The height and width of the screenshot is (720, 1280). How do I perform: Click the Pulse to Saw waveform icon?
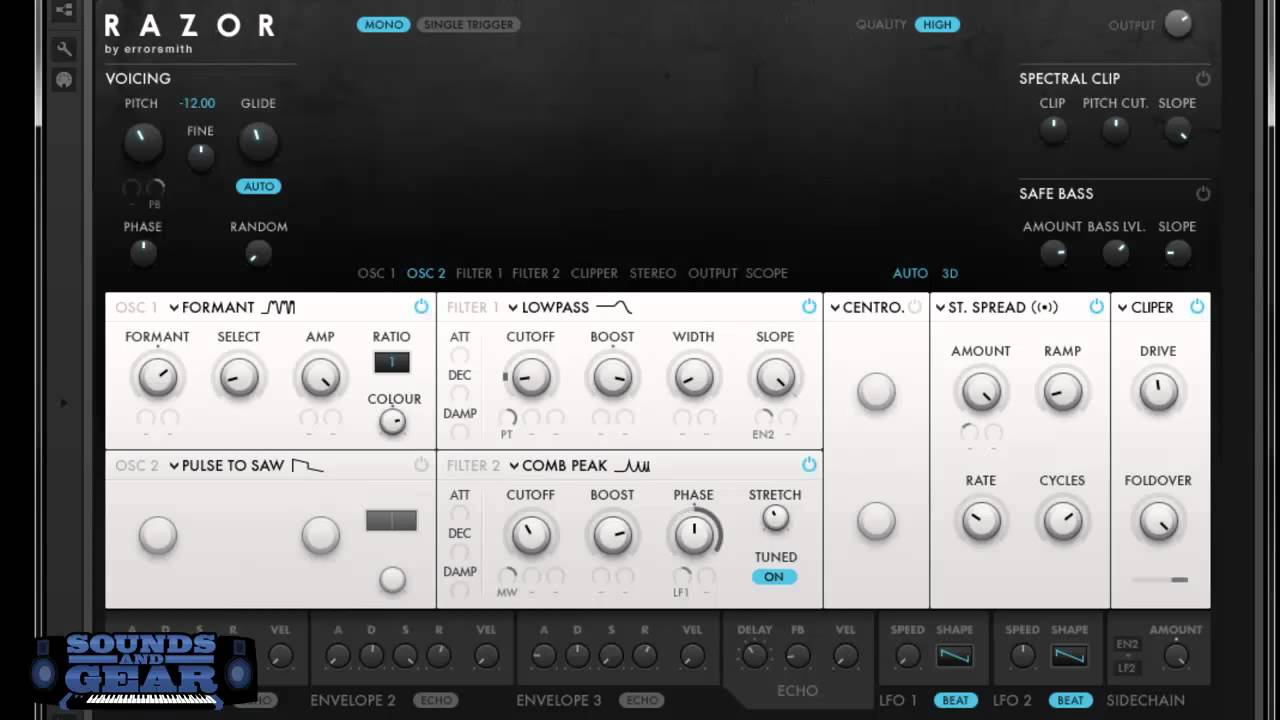(307, 465)
